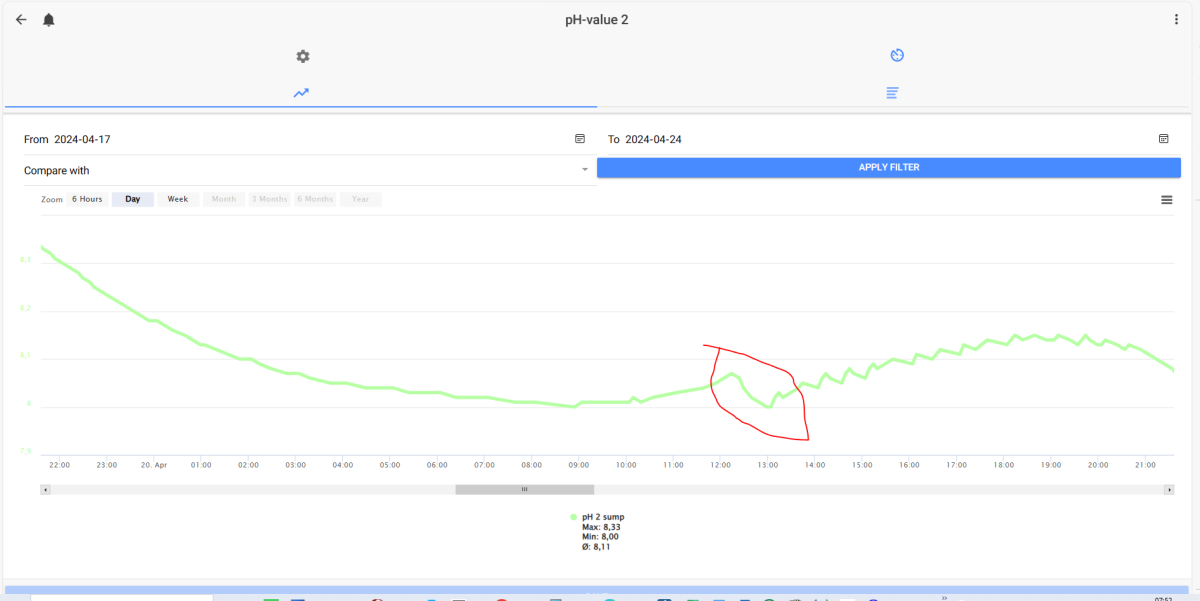Image resolution: width=1200 pixels, height=601 pixels.
Task: Set zoom range to Day
Action: point(133,199)
